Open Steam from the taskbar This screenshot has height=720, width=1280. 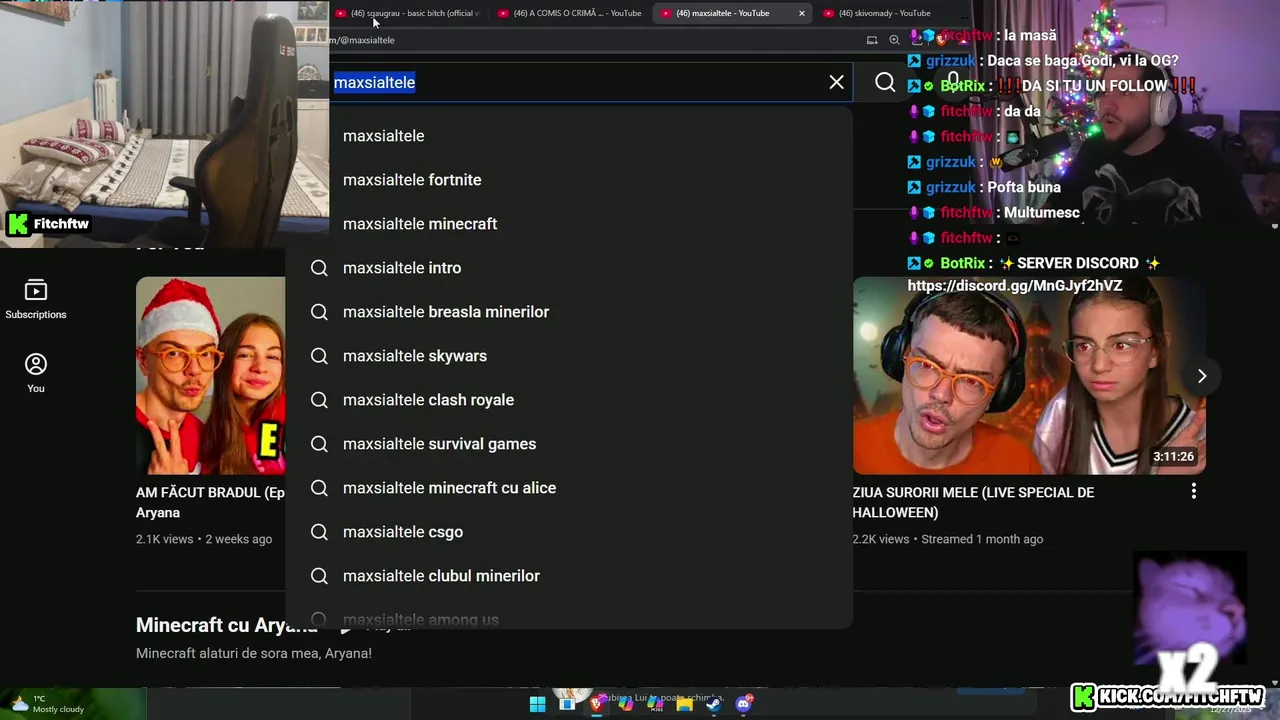tap(713, 704)
